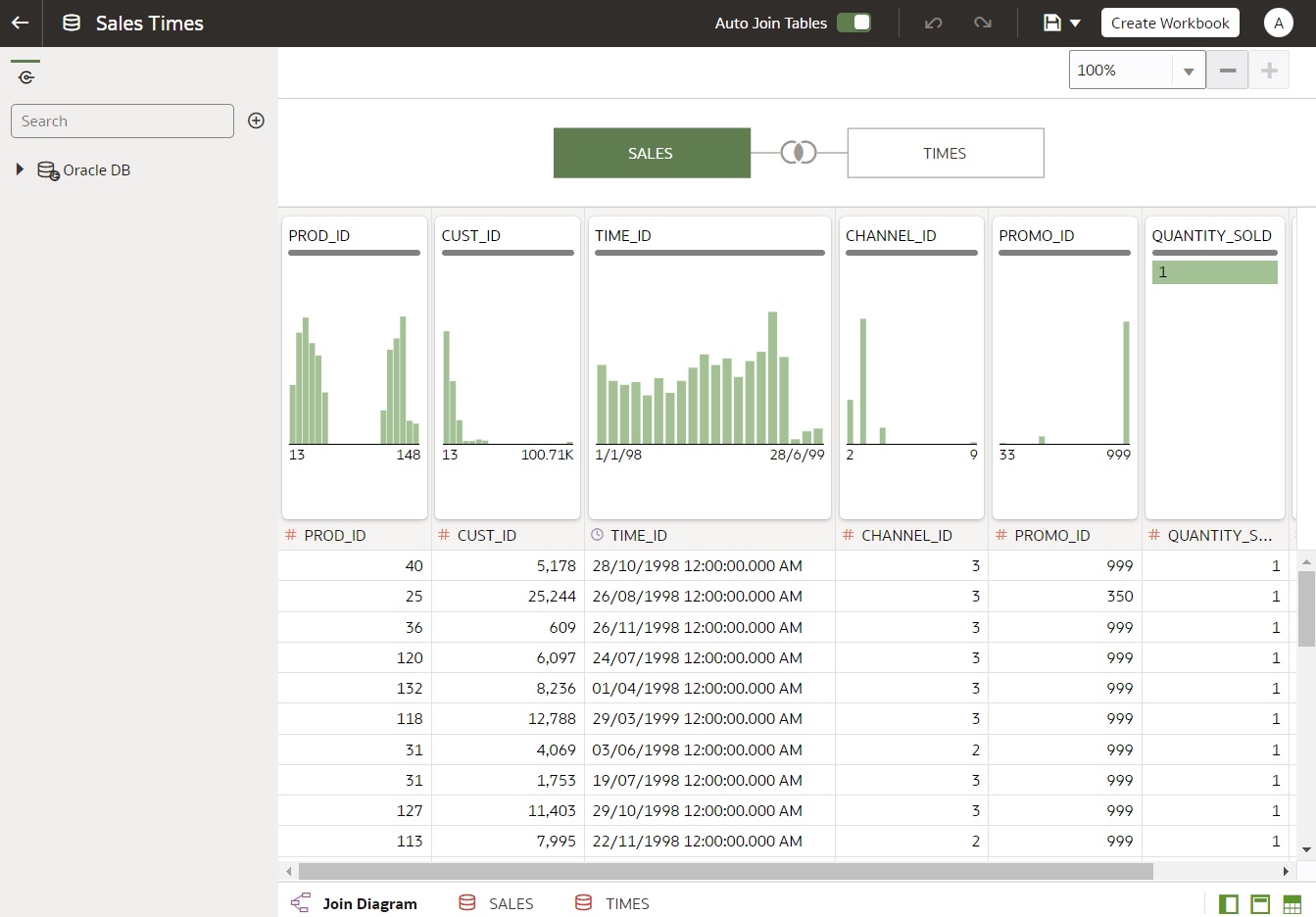The width and height of the screenshot is (1316, 917).
Task: Click the zoom out minus control
Action: [x=1227, y=70]
